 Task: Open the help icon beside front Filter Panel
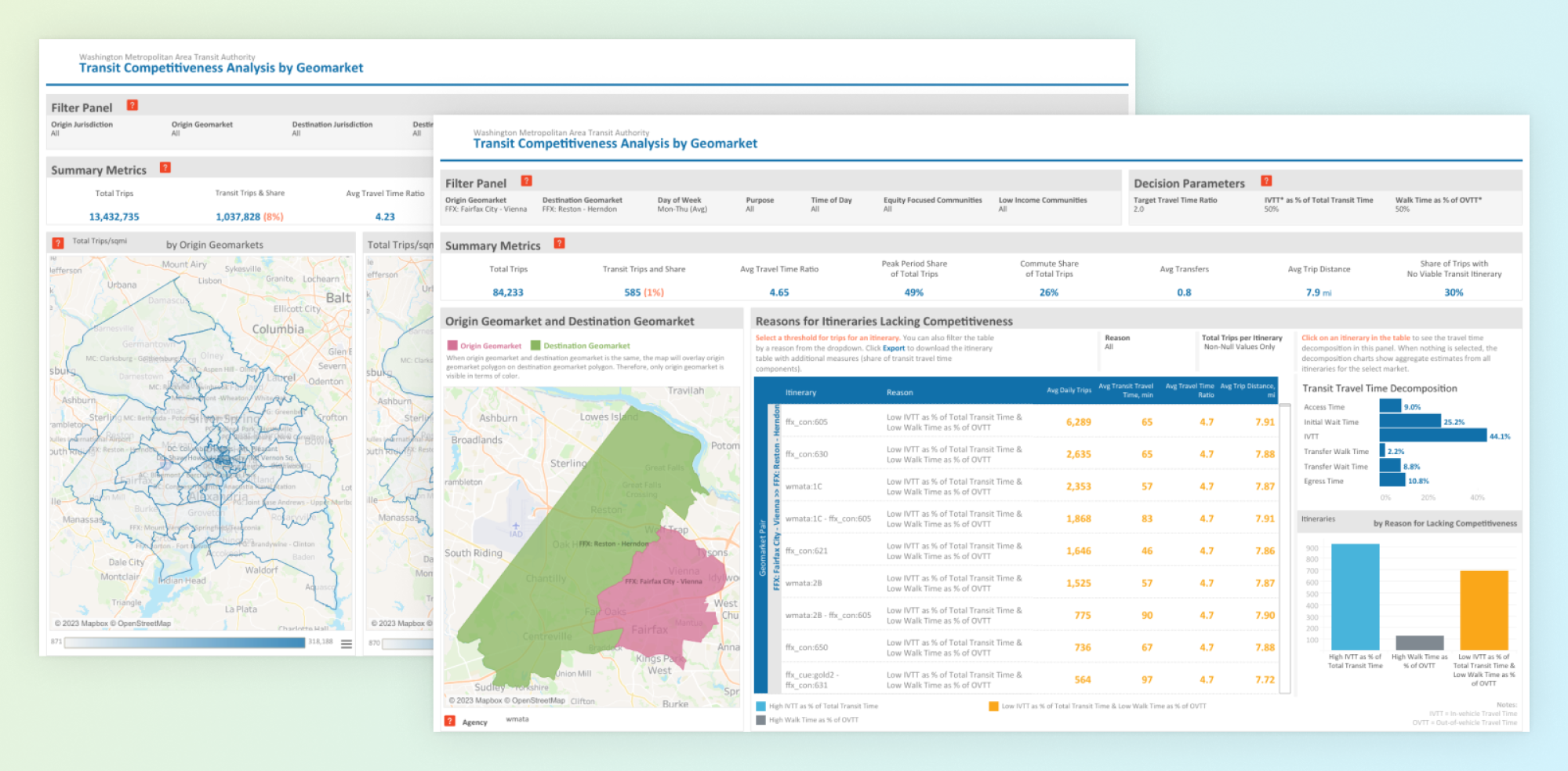click(527, 181)
